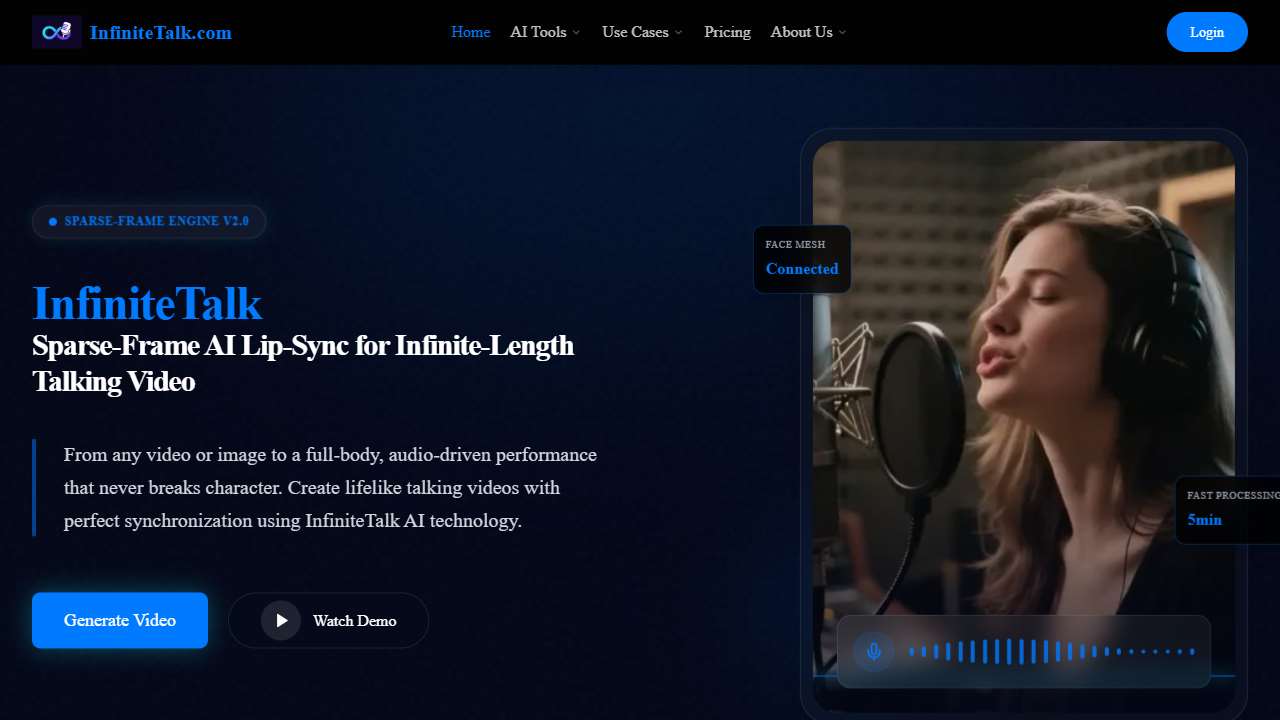Click the blue dot on the engine badge
The height and width of the screenshot is (720, 1280).
tap(52, 221)
